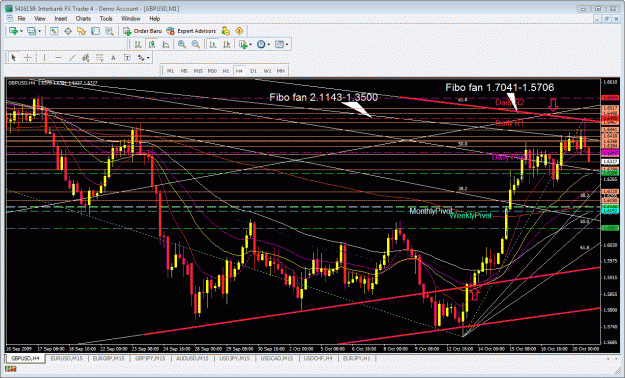Viewport: 625px width, 378px height.
Task: Open the Indicators list icon
Action: pyautogui.click(x=243, y=45)
